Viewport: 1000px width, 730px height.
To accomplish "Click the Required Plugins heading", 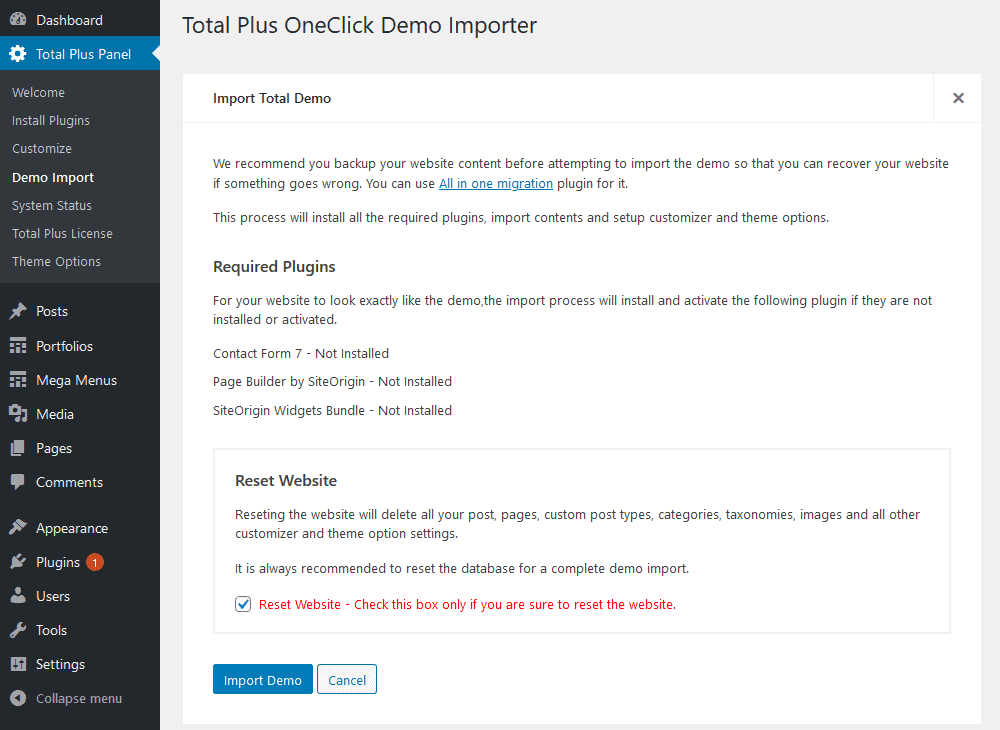I will [x=274, y=266].
